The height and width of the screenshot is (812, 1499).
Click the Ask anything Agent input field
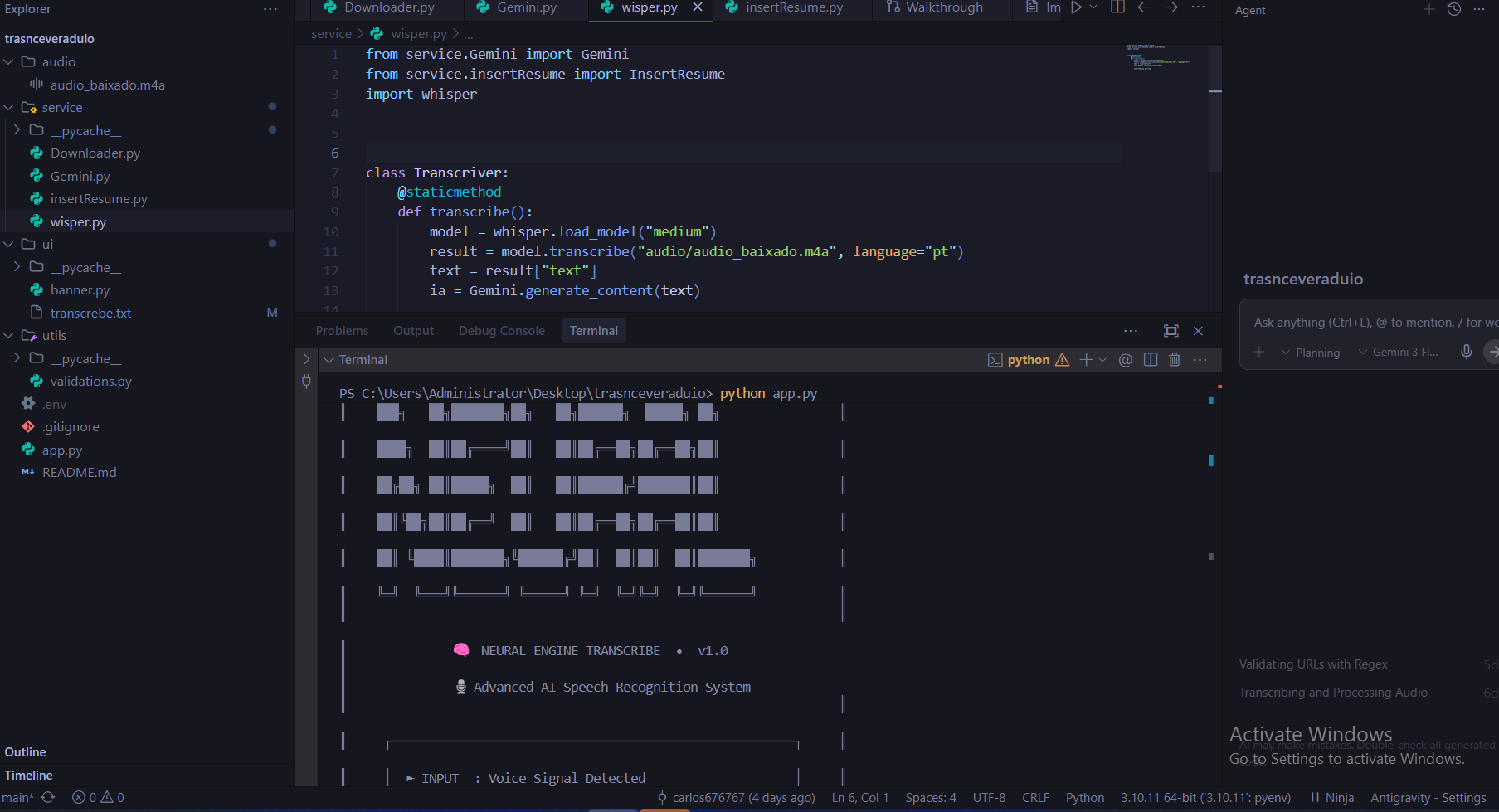(1360, 322)
